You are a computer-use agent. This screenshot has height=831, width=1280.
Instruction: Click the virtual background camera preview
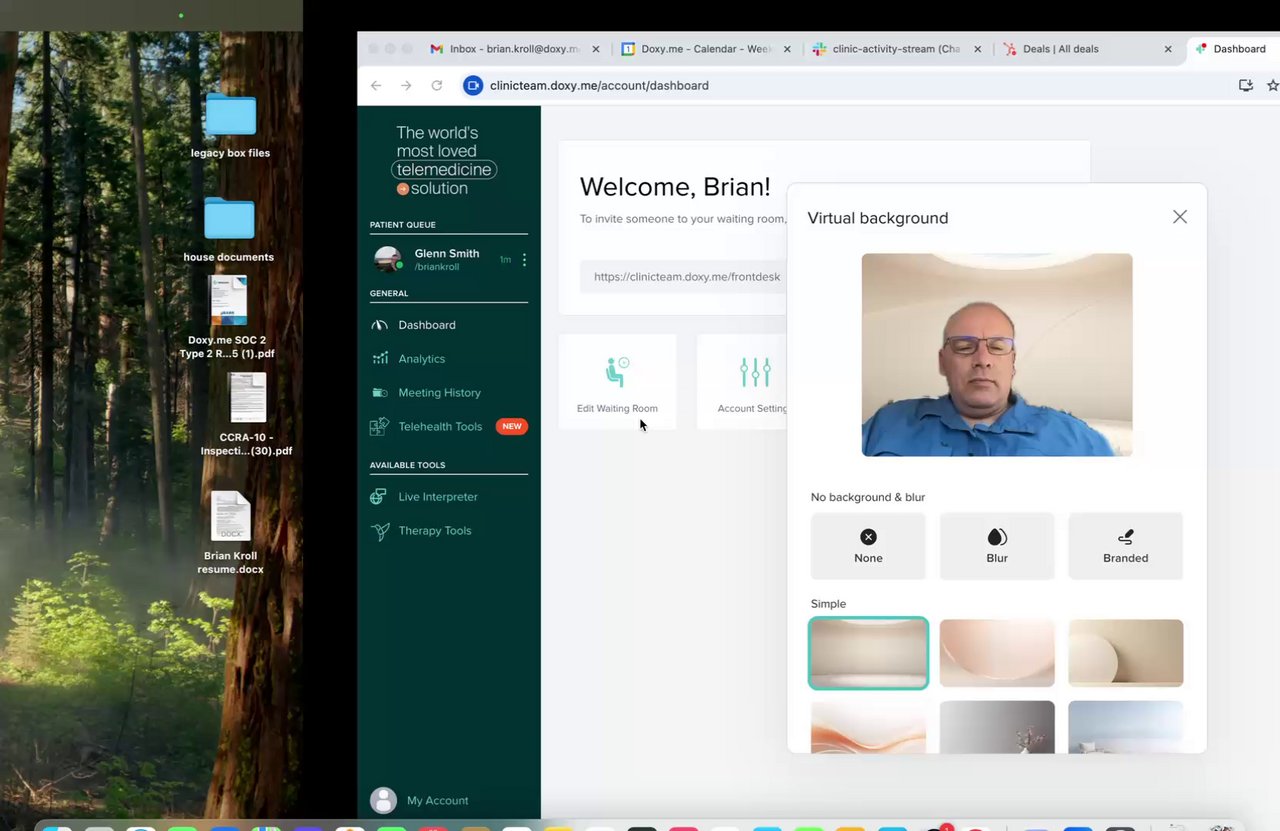click(997, 355)
